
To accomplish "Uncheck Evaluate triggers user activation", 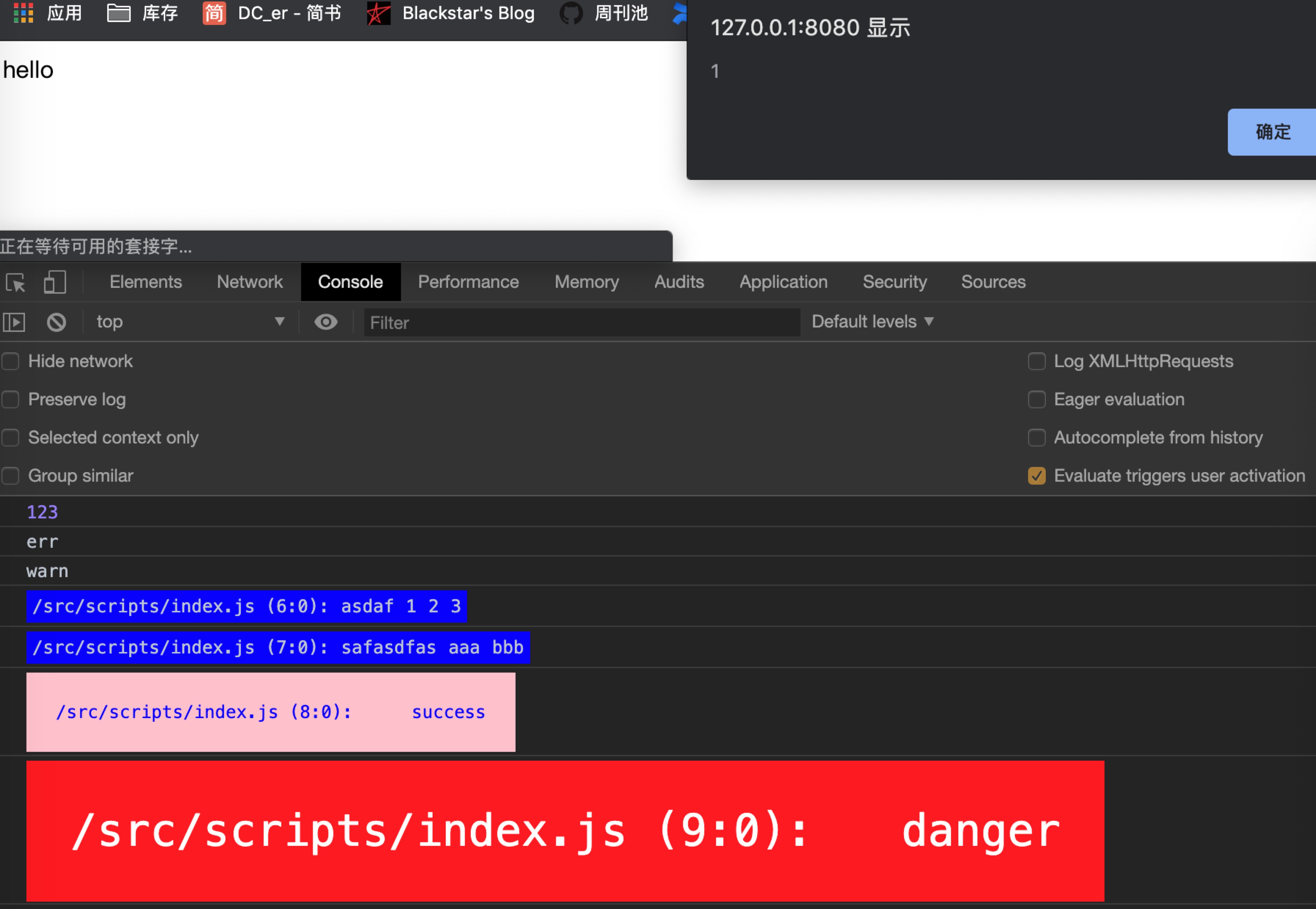I will tap(1036, 475).
